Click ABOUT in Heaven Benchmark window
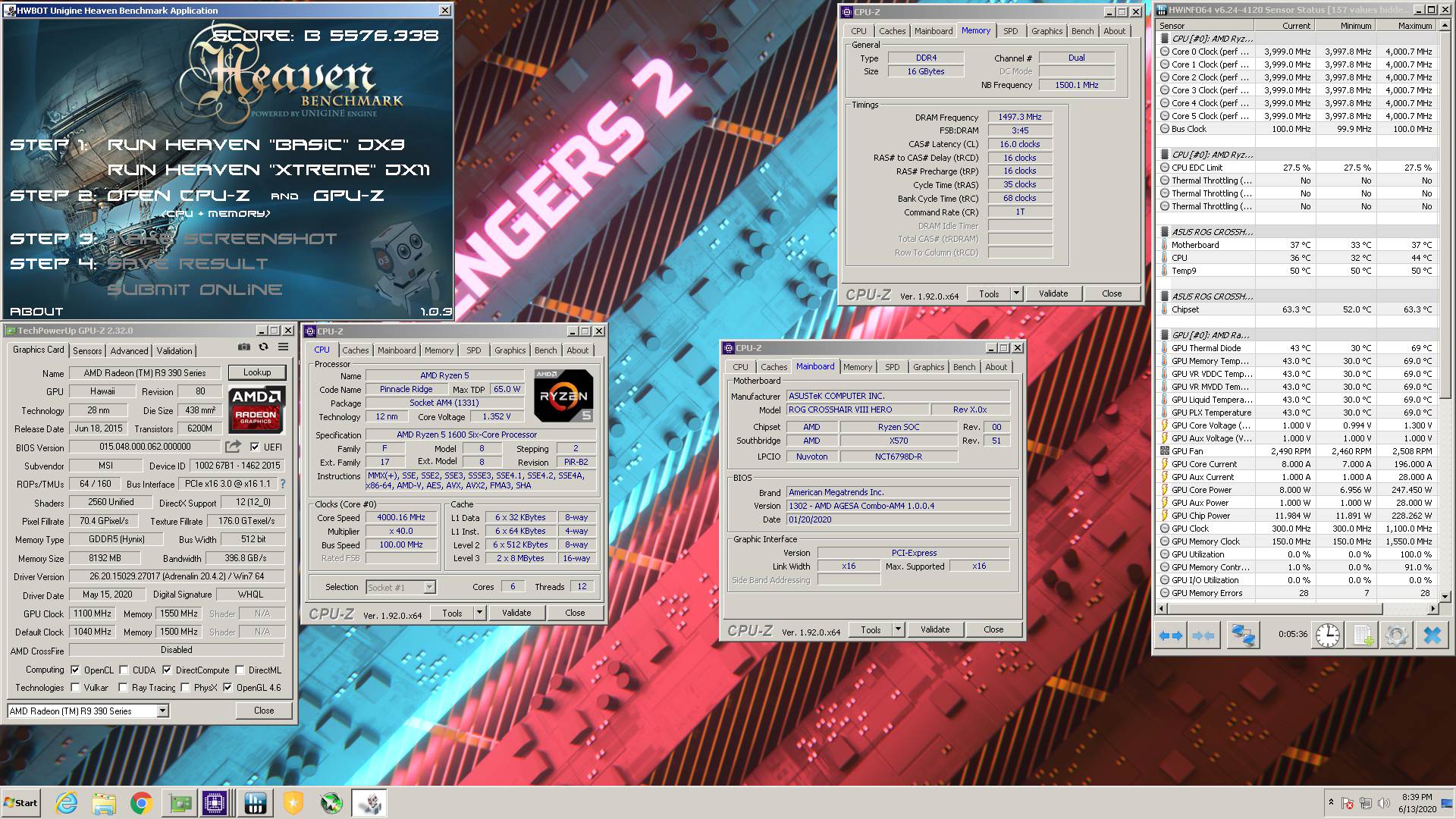The width and height of the screenshot is (1456, 819). coord(36,311)
